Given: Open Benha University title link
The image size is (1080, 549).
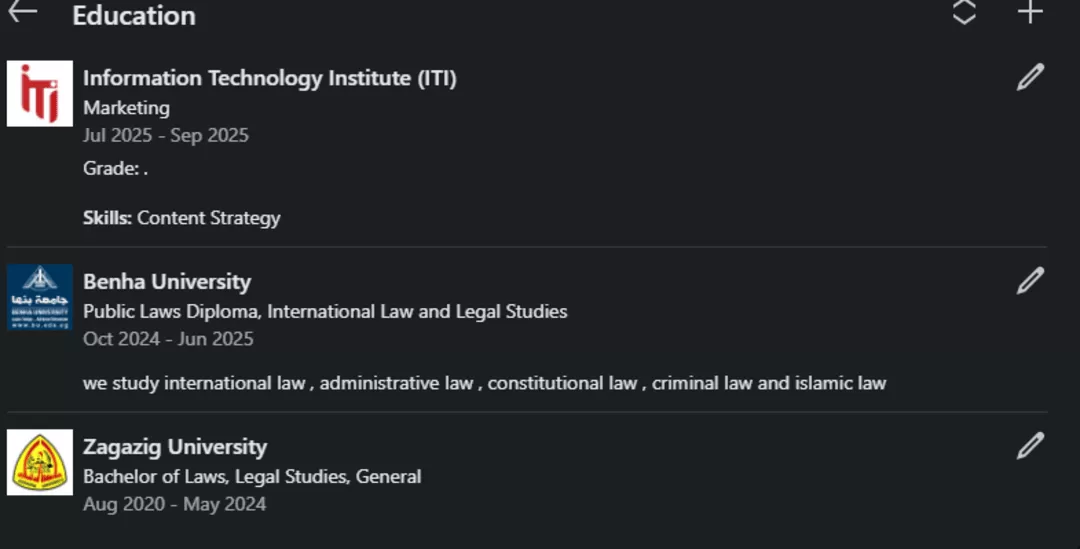Looking at the screenshot, I should pos(166,282).
